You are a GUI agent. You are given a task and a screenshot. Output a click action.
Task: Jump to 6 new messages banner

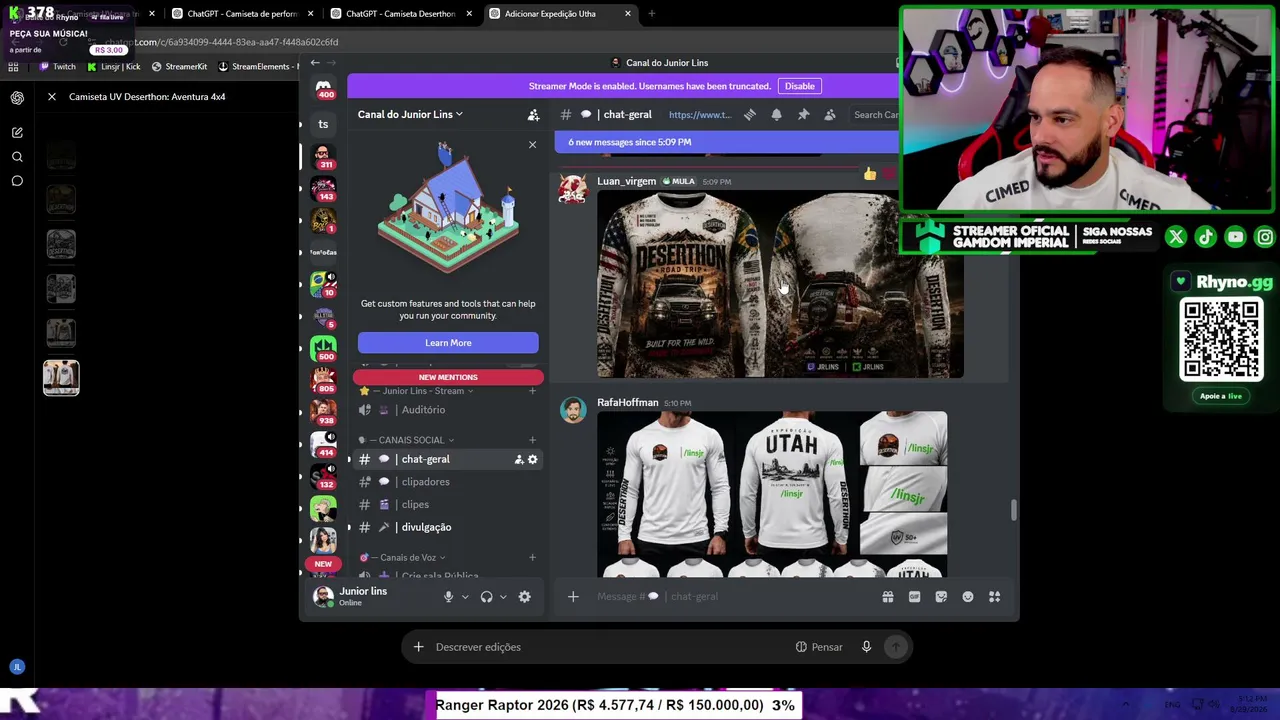pyautogui.click(x=725, y=142)
